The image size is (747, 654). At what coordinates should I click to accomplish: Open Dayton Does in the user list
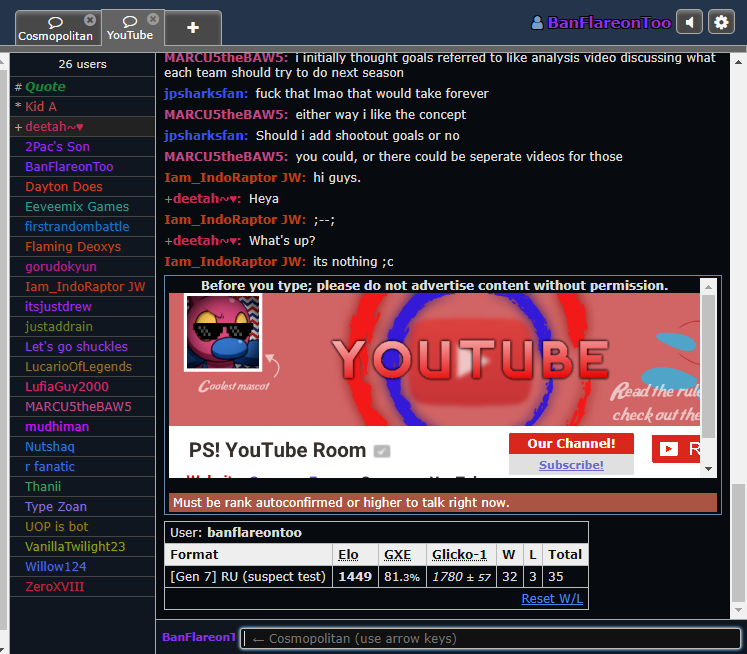[x=82, y=187]
